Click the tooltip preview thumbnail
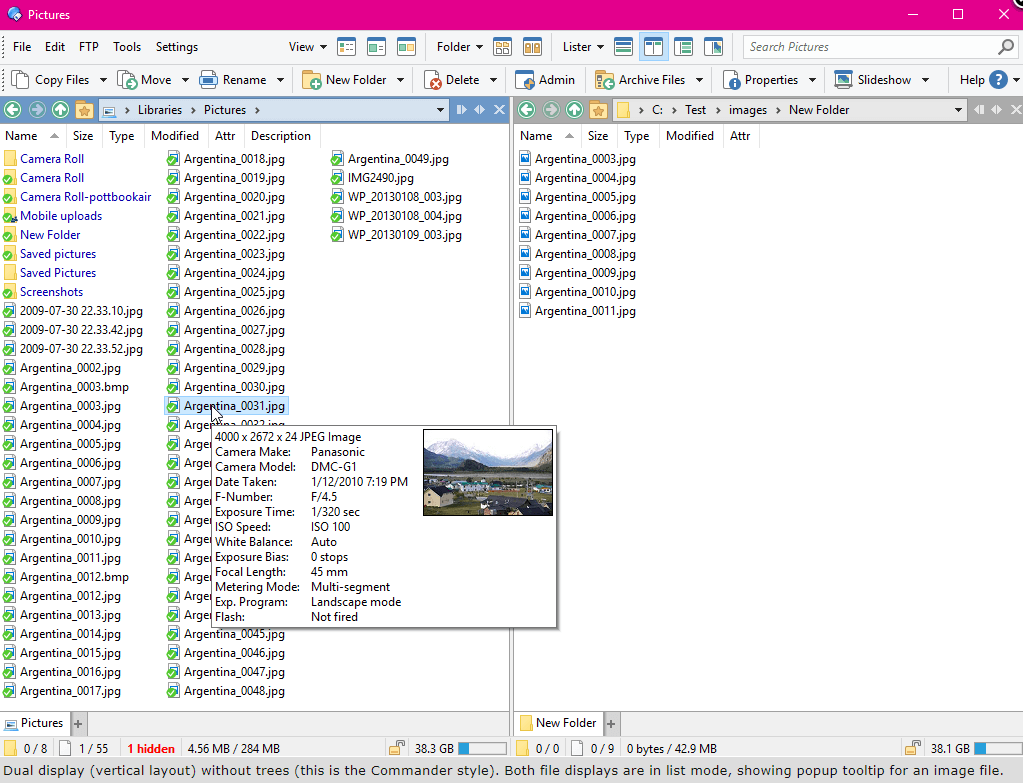This screenshot has height=784, width=1023. 488,472
